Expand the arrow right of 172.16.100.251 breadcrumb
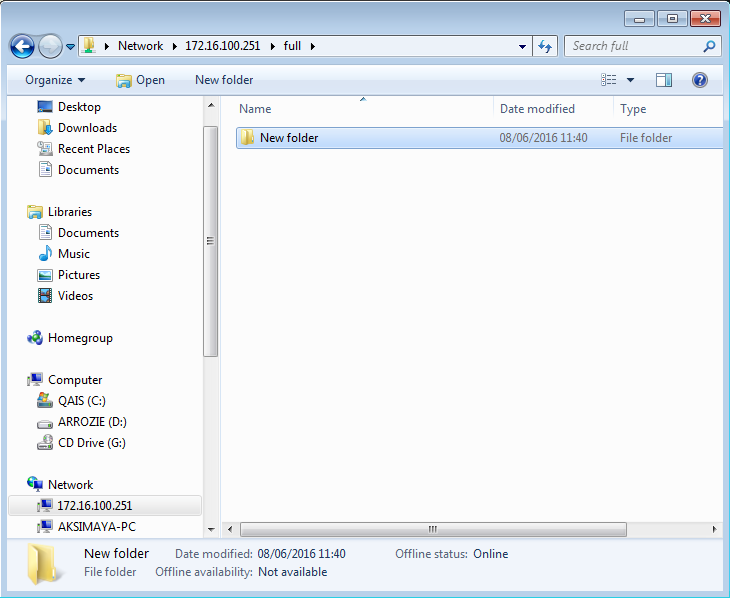The width and height of the screenshot is (730, 598). 272,46
